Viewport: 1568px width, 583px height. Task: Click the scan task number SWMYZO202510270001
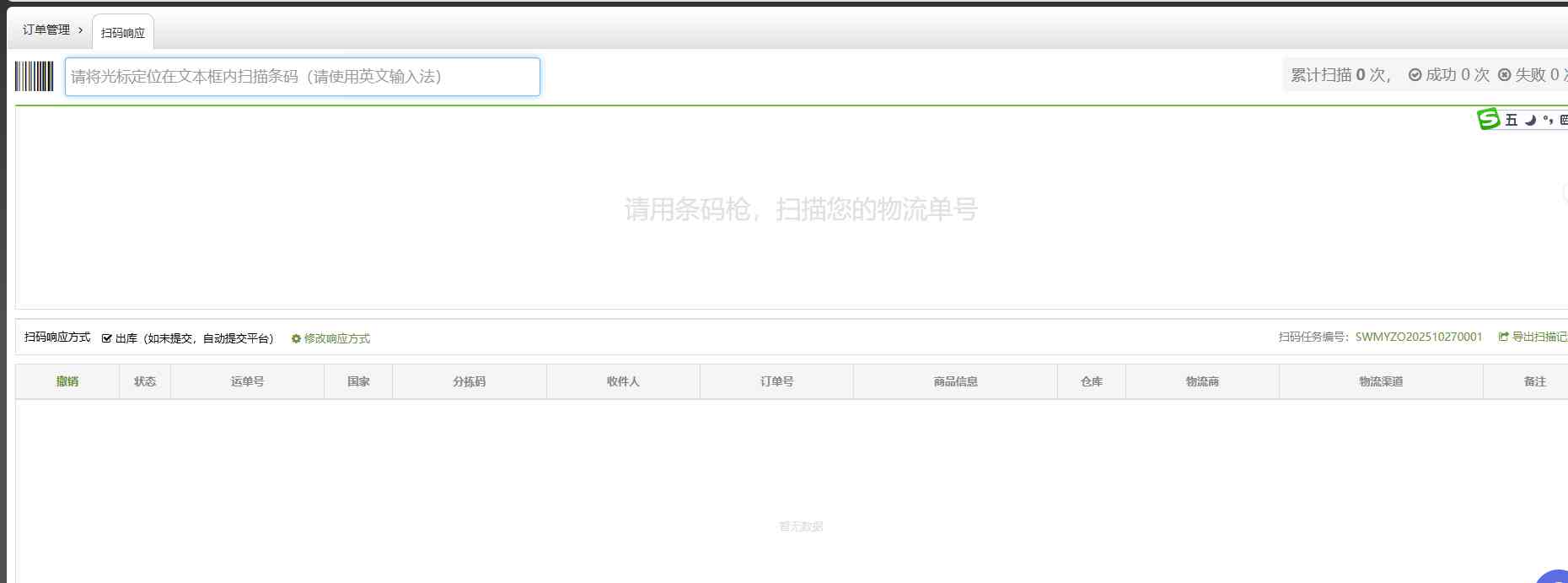tap(1418, 337)
